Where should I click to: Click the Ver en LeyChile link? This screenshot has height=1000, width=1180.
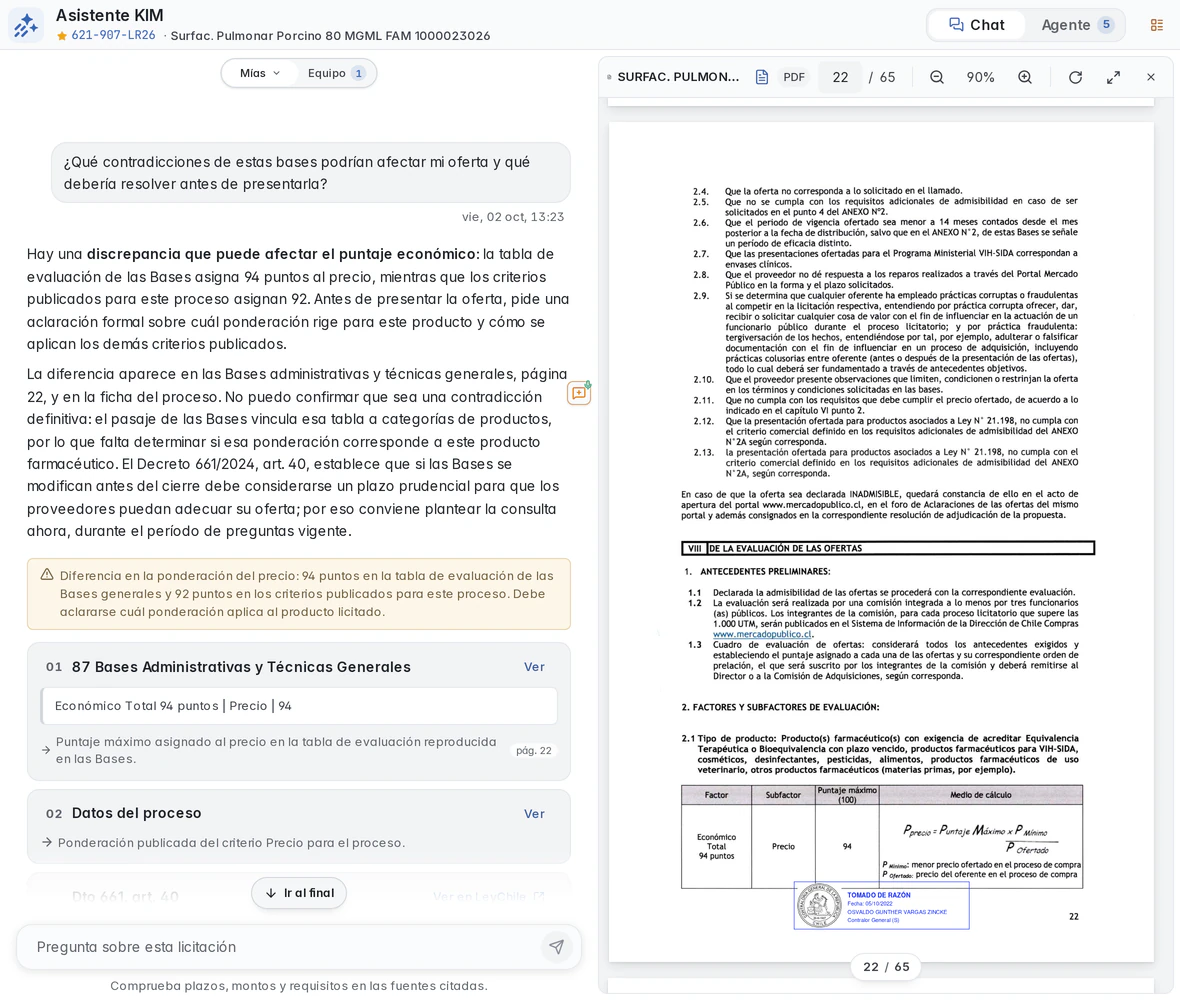click(x=488, y=896)
